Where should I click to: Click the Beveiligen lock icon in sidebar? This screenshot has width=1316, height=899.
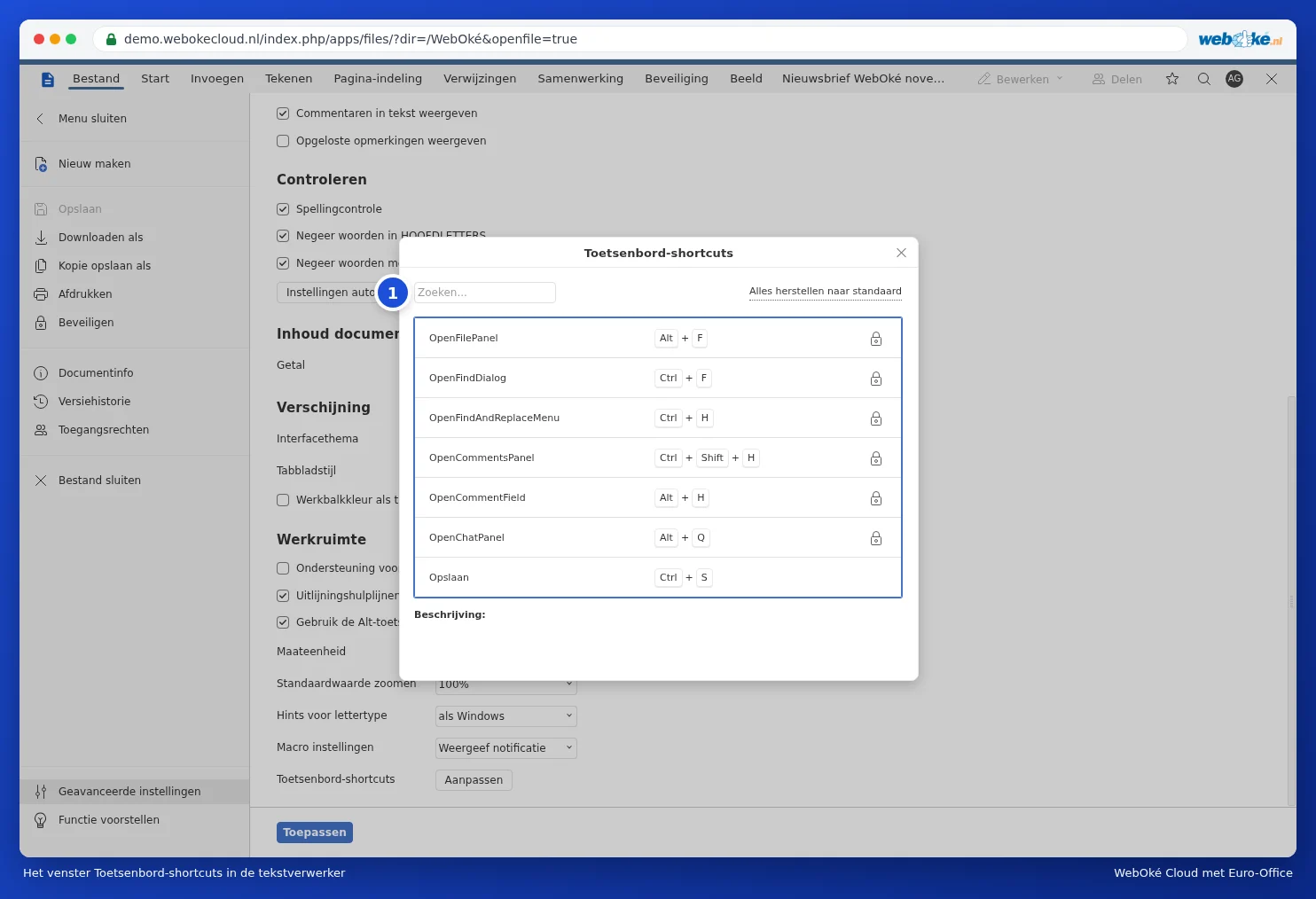(41, 323)
